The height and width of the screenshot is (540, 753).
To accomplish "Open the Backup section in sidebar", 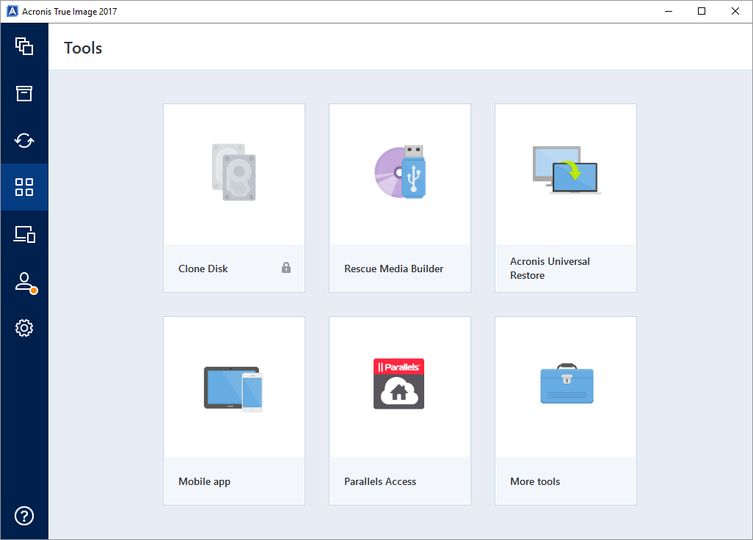I will pyautogui.click(x=24, y=46).
